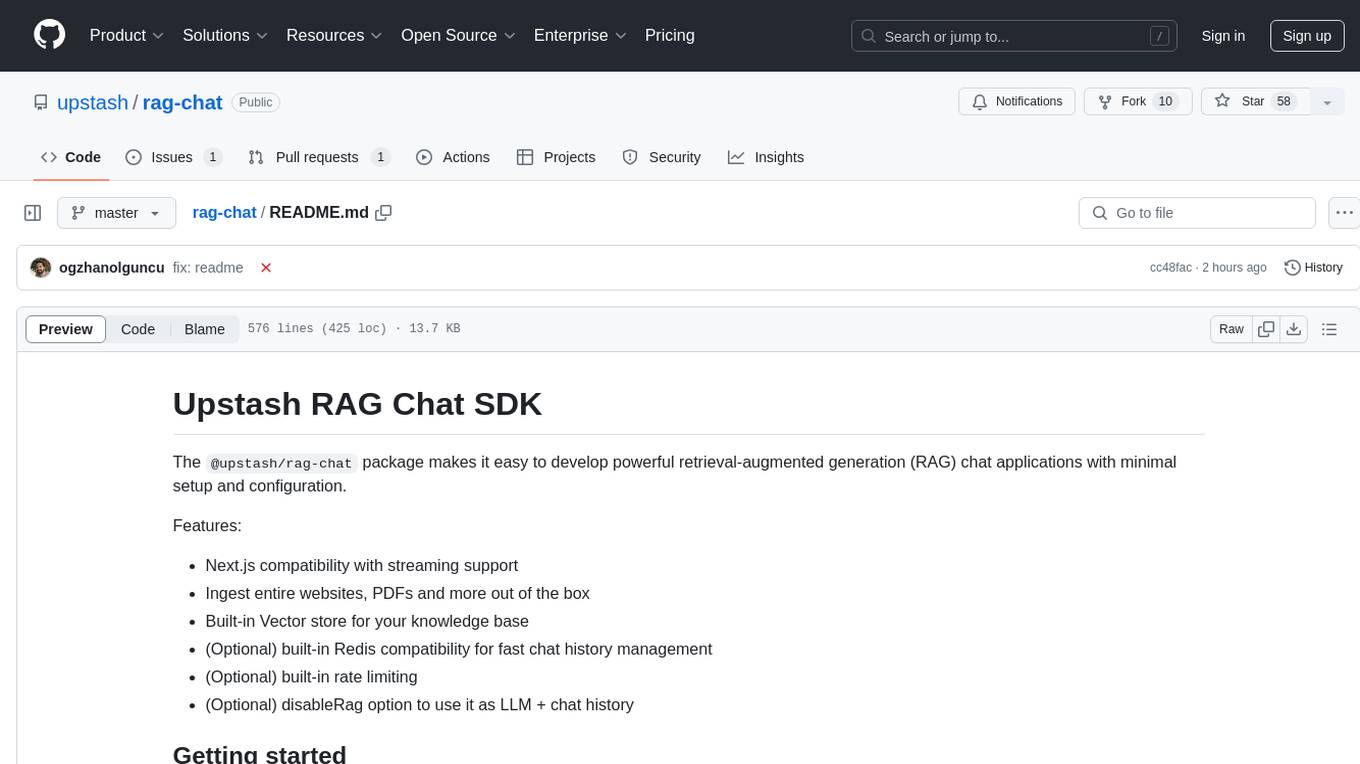Click the Upstash RAG Chat SDK heading
Viewport: 1360px width, 764px height.
[x=357, y=403]
